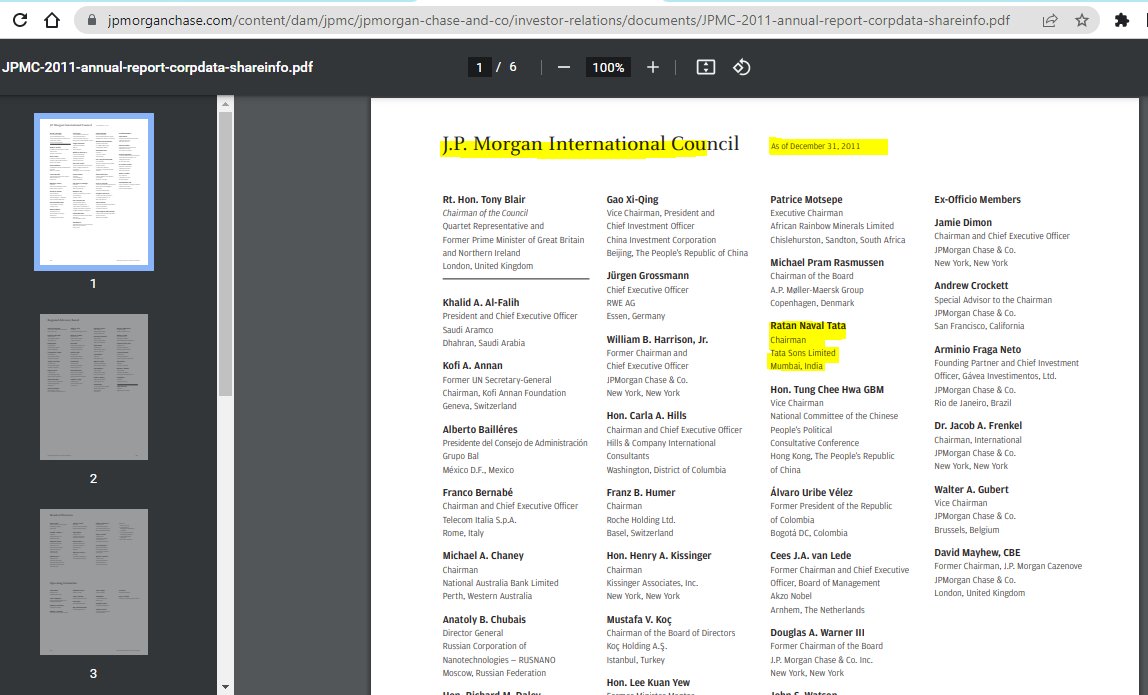Click the name Cees J.A. van Lede
This screenshot has width=1148, height=695.
coord(810,556)
